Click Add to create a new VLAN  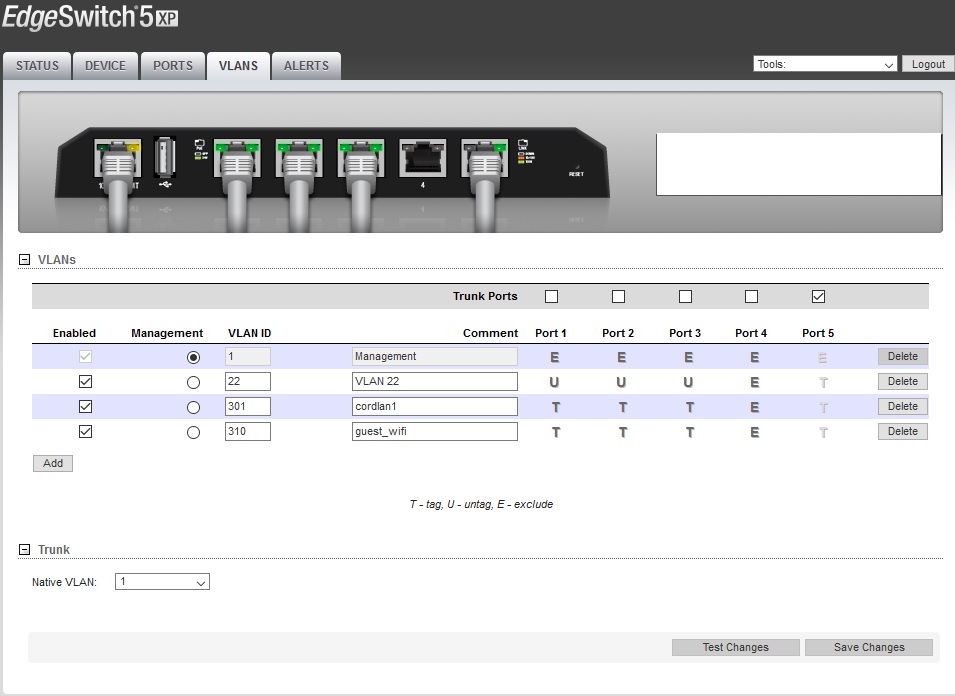point(53,463)
